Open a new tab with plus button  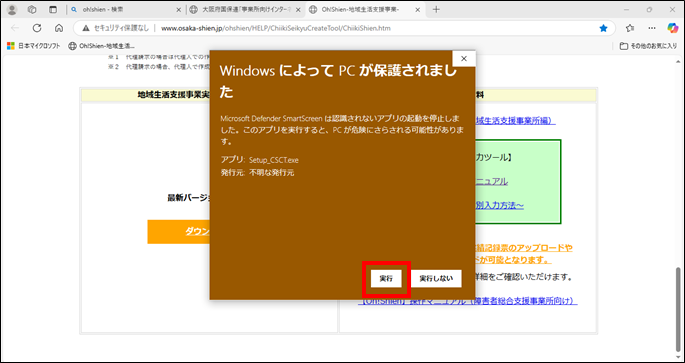click(x=436, y=9)
